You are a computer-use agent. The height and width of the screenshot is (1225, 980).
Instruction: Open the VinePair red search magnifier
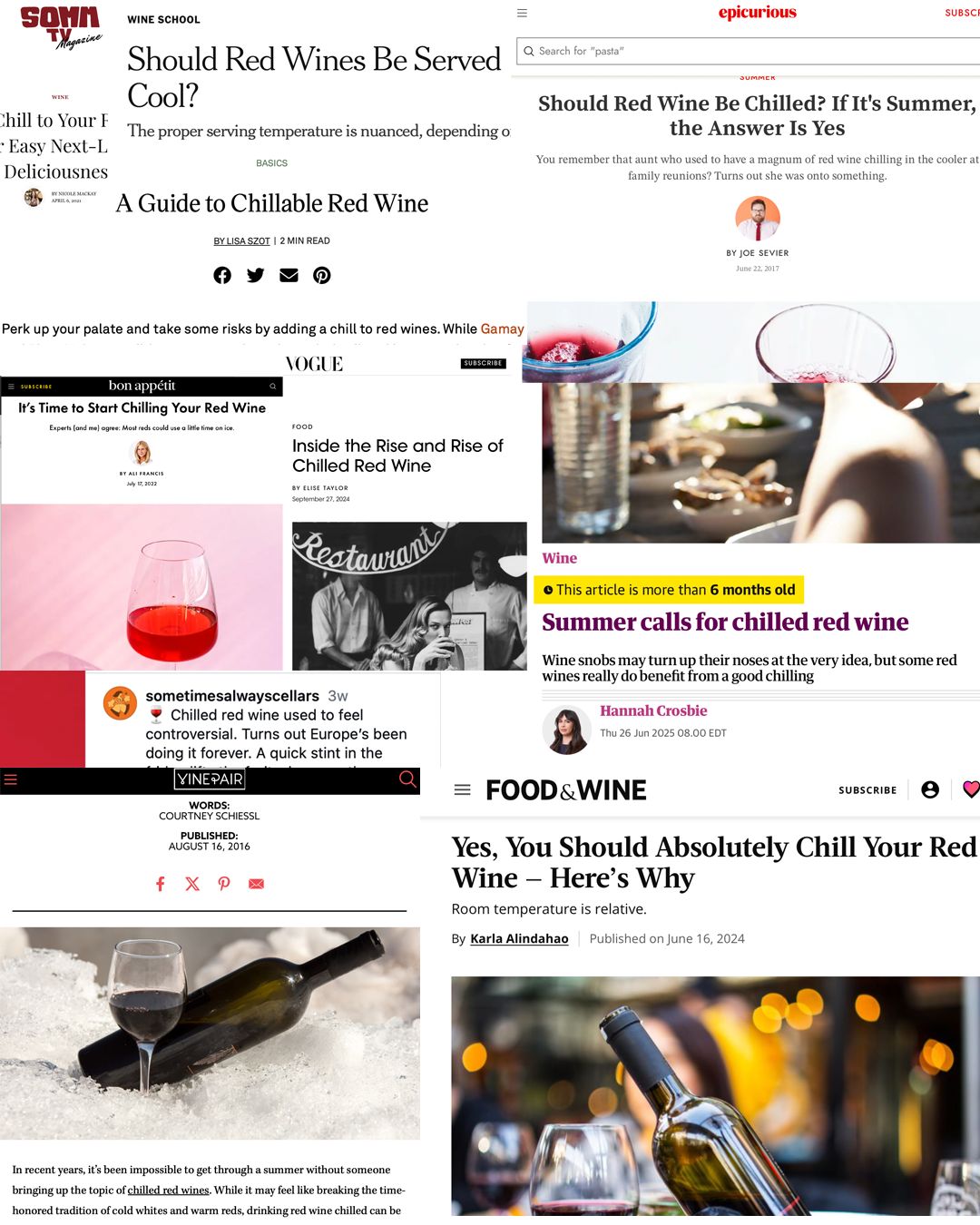(407, 779)
